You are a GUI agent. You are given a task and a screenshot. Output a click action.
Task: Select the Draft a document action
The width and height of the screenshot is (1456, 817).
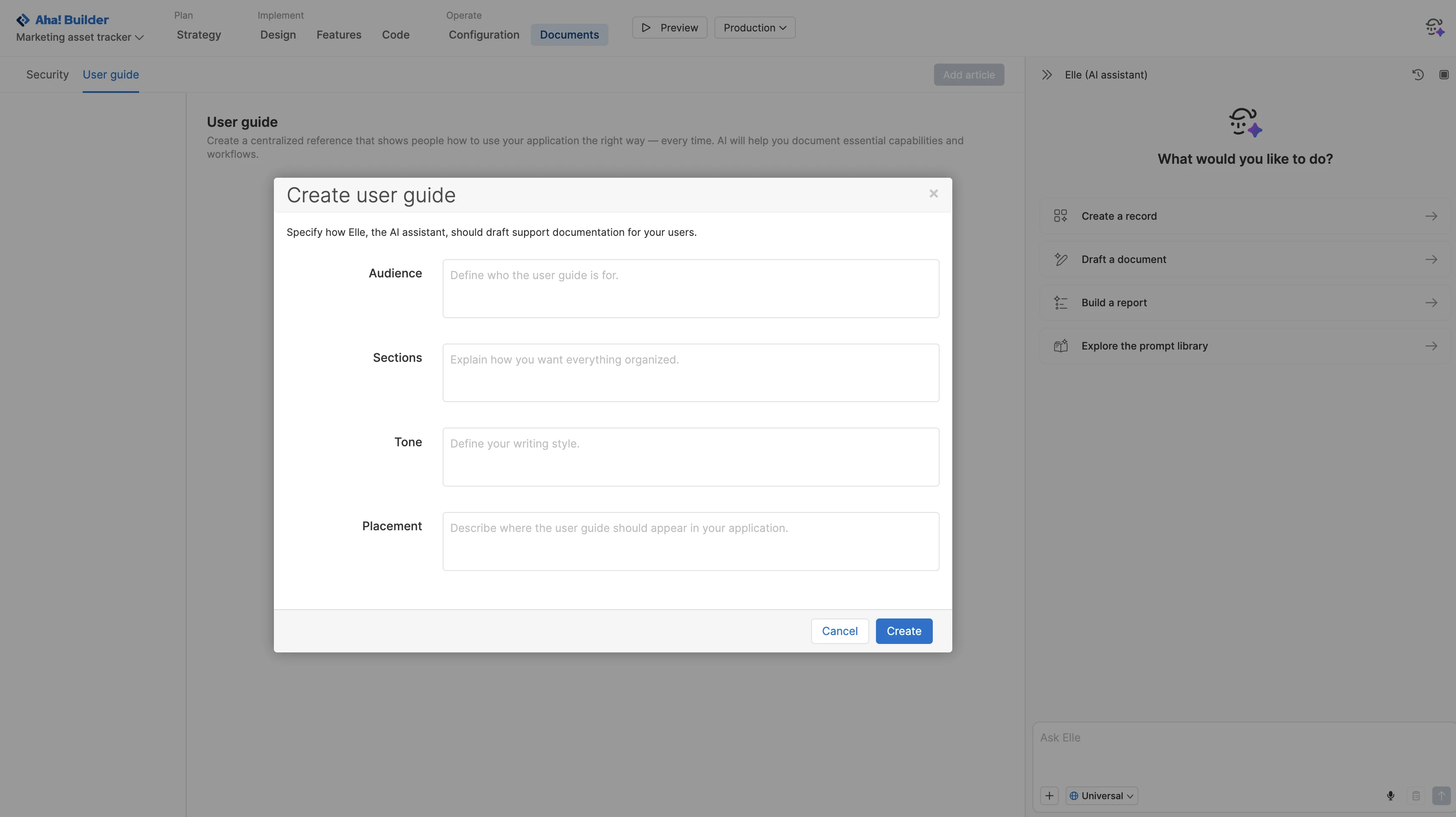click(x=1244, y=259)
